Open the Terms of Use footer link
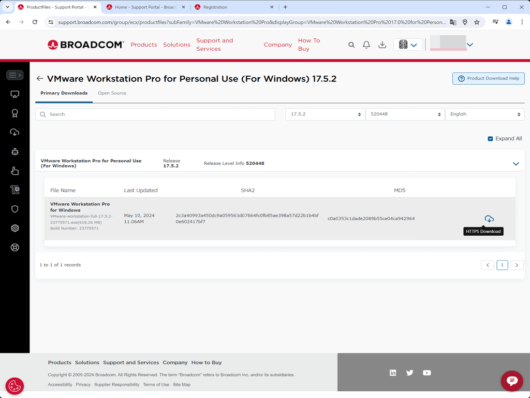This screenshot has width=530, height=398. tap(156, 384)
